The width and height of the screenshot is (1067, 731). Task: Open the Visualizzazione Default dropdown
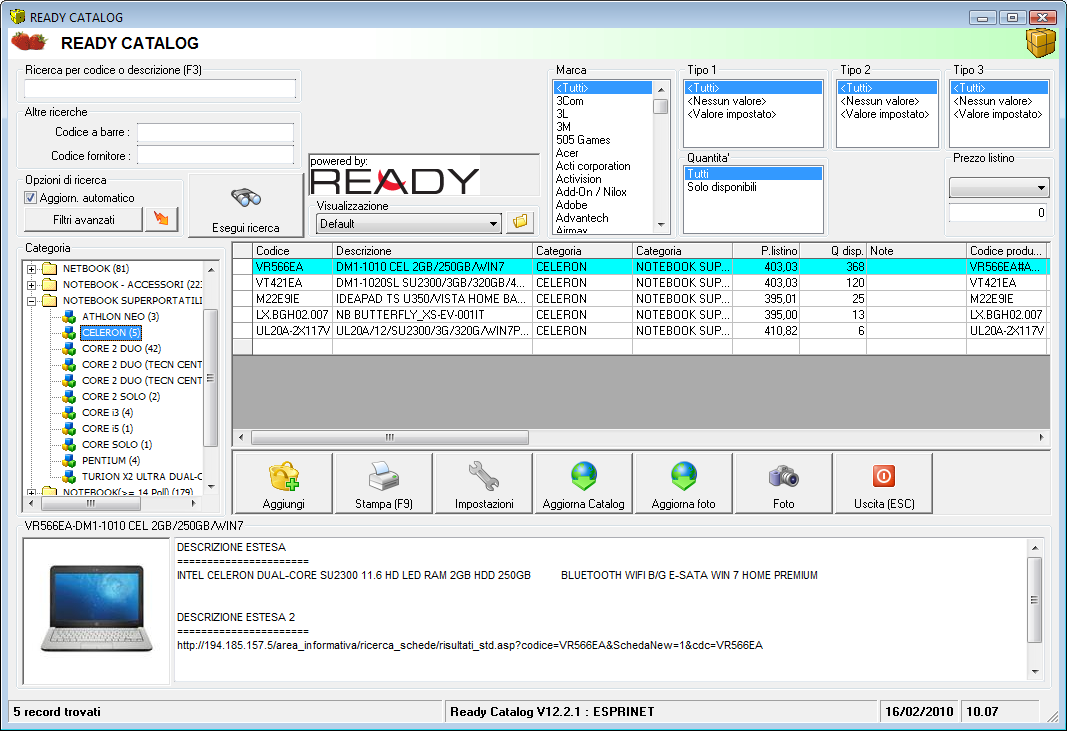point(493,223)
